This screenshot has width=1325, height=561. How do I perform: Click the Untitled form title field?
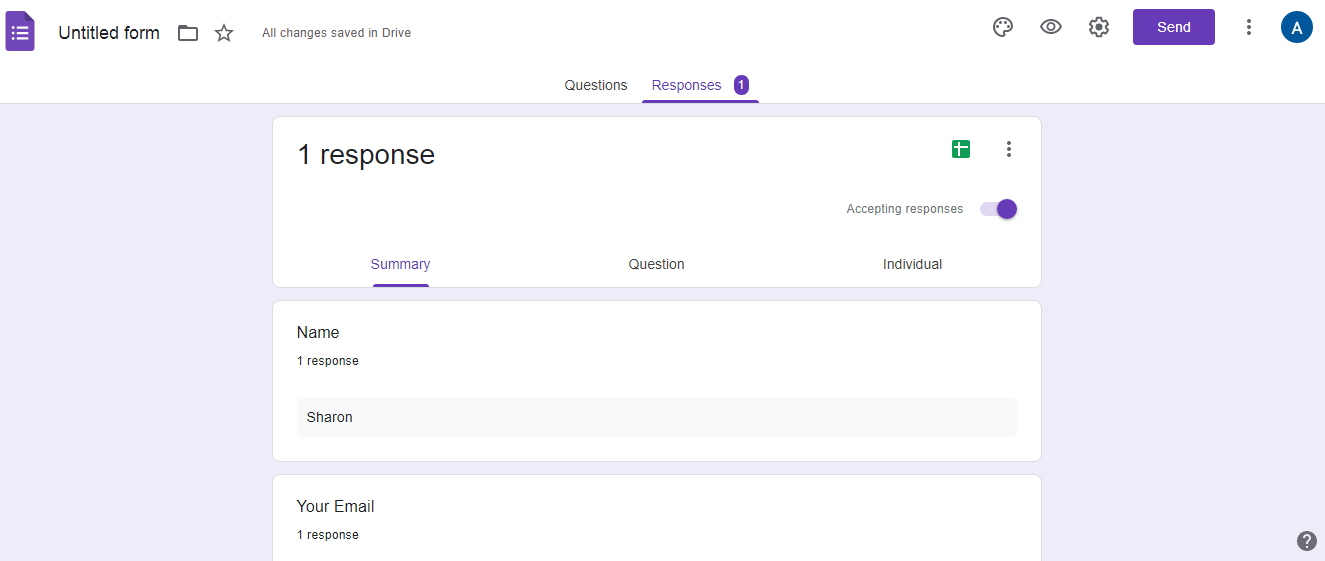109,33
